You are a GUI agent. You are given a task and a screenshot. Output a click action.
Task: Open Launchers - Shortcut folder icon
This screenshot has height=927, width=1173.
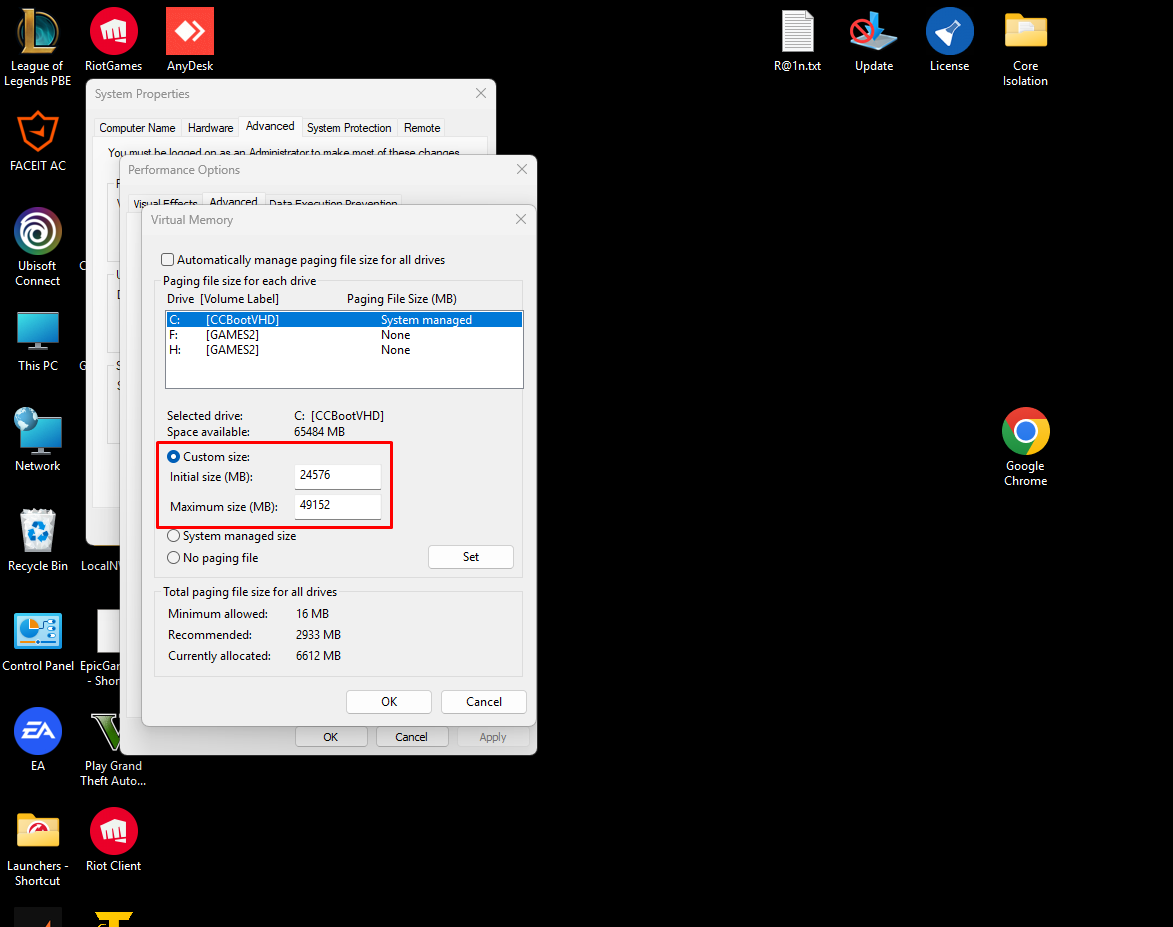37,848
